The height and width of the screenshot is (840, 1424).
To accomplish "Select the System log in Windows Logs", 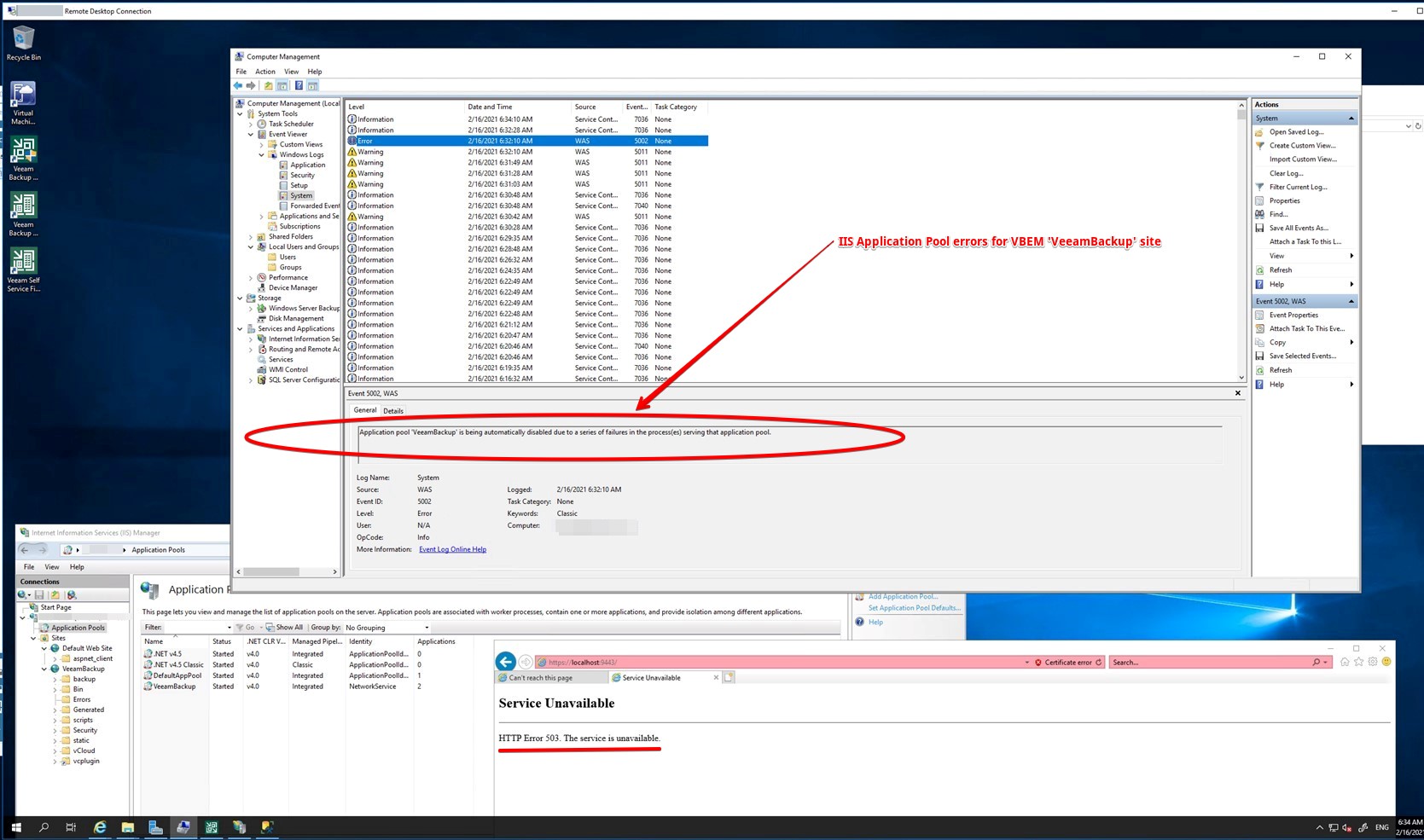I will [x=301, y=195].
